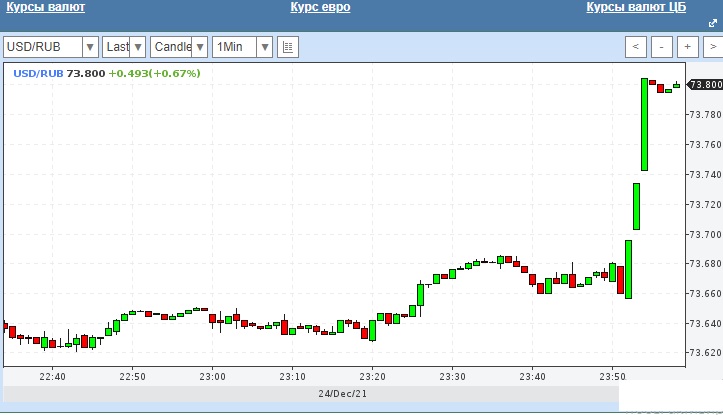Click the 23:30 time axis label
This screenshot has height=415, width=723.
click(x=452, y=377)
